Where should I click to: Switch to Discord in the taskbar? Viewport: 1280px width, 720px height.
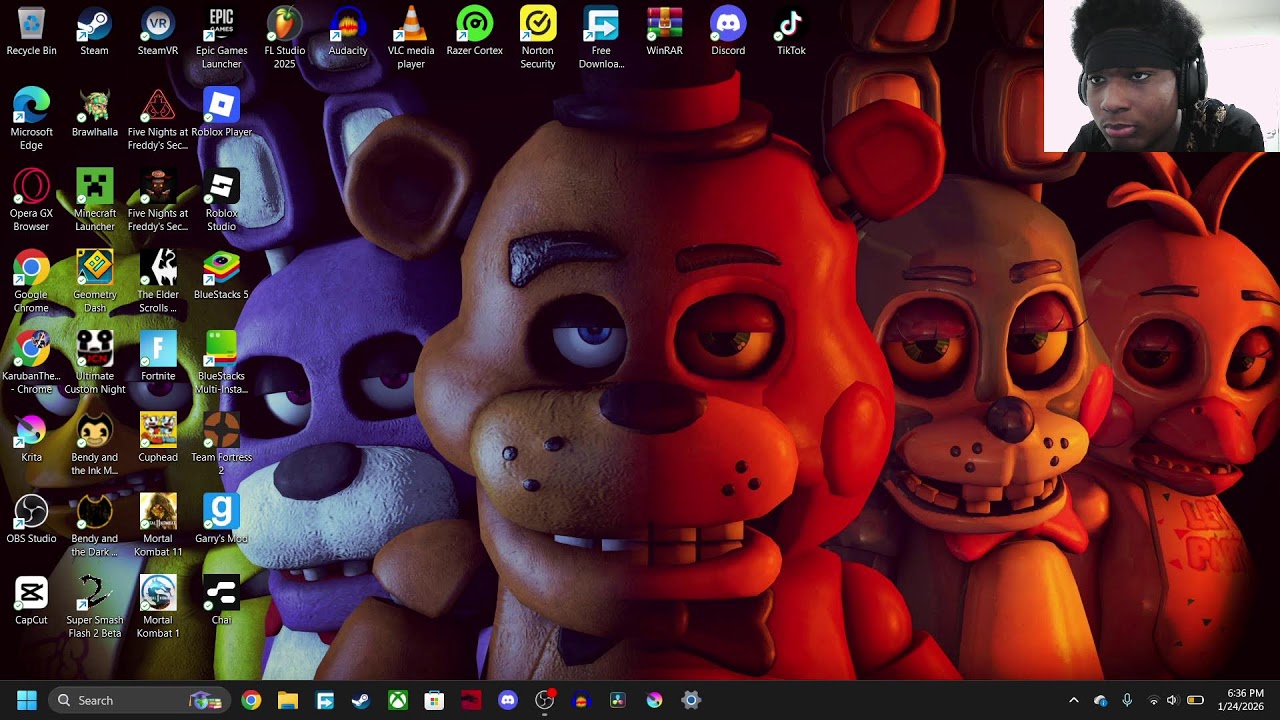(508, 700)
